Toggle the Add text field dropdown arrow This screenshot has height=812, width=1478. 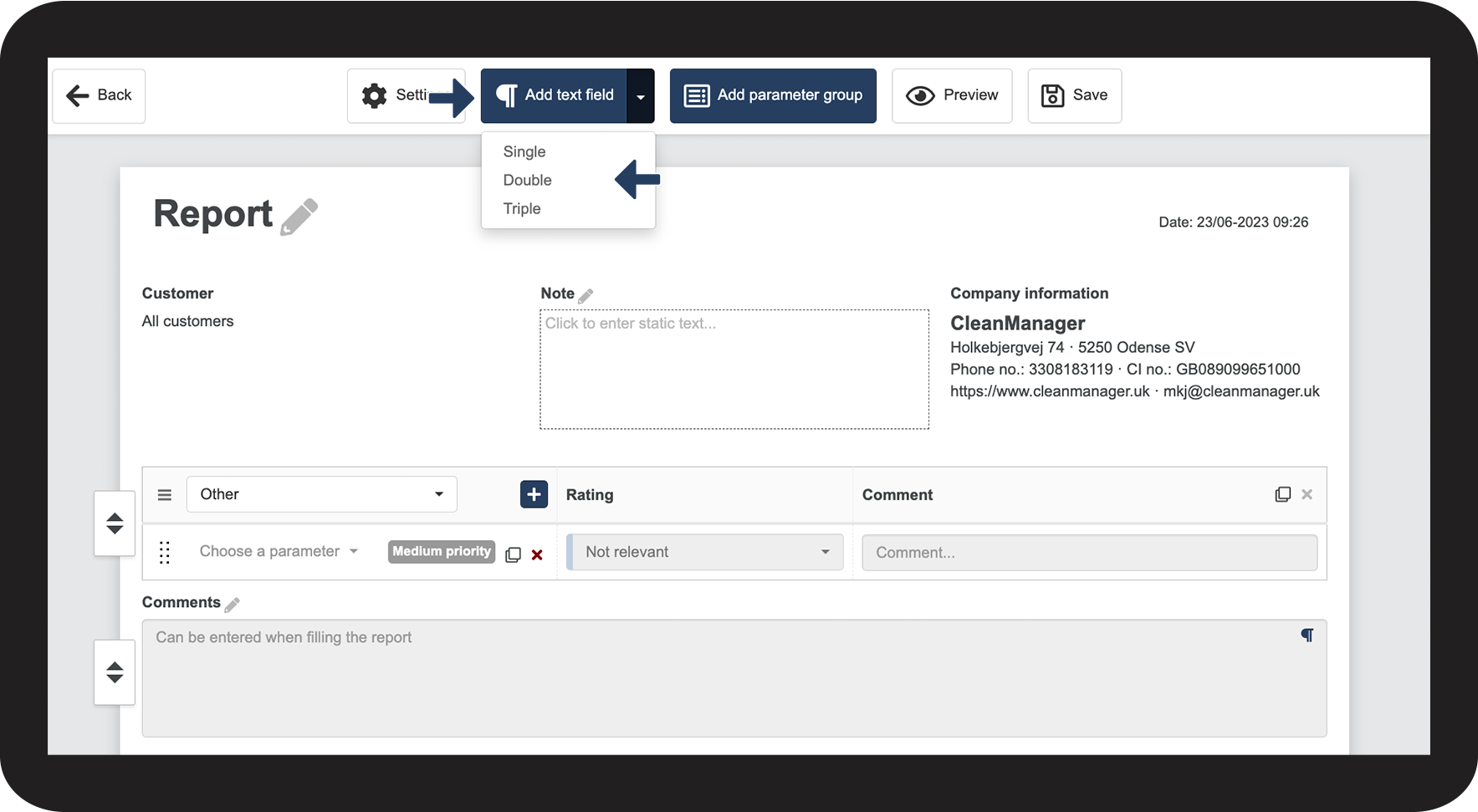641,95
